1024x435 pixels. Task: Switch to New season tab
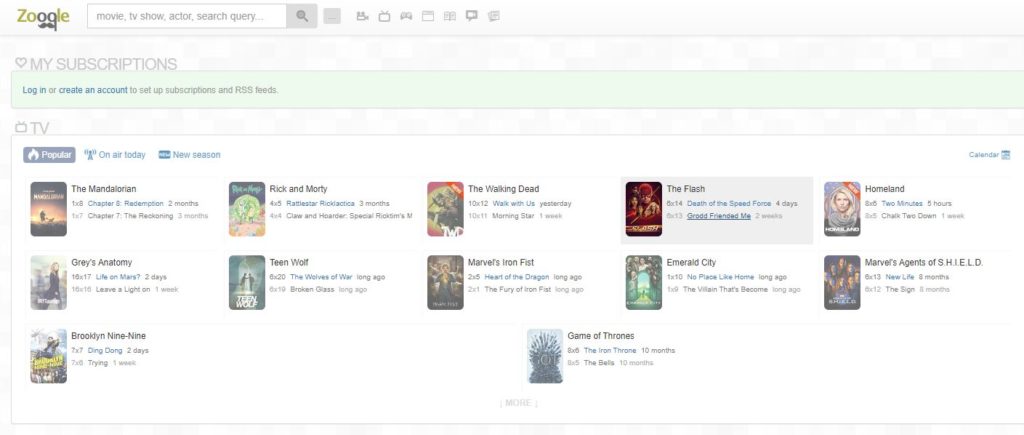click(189, 155)
